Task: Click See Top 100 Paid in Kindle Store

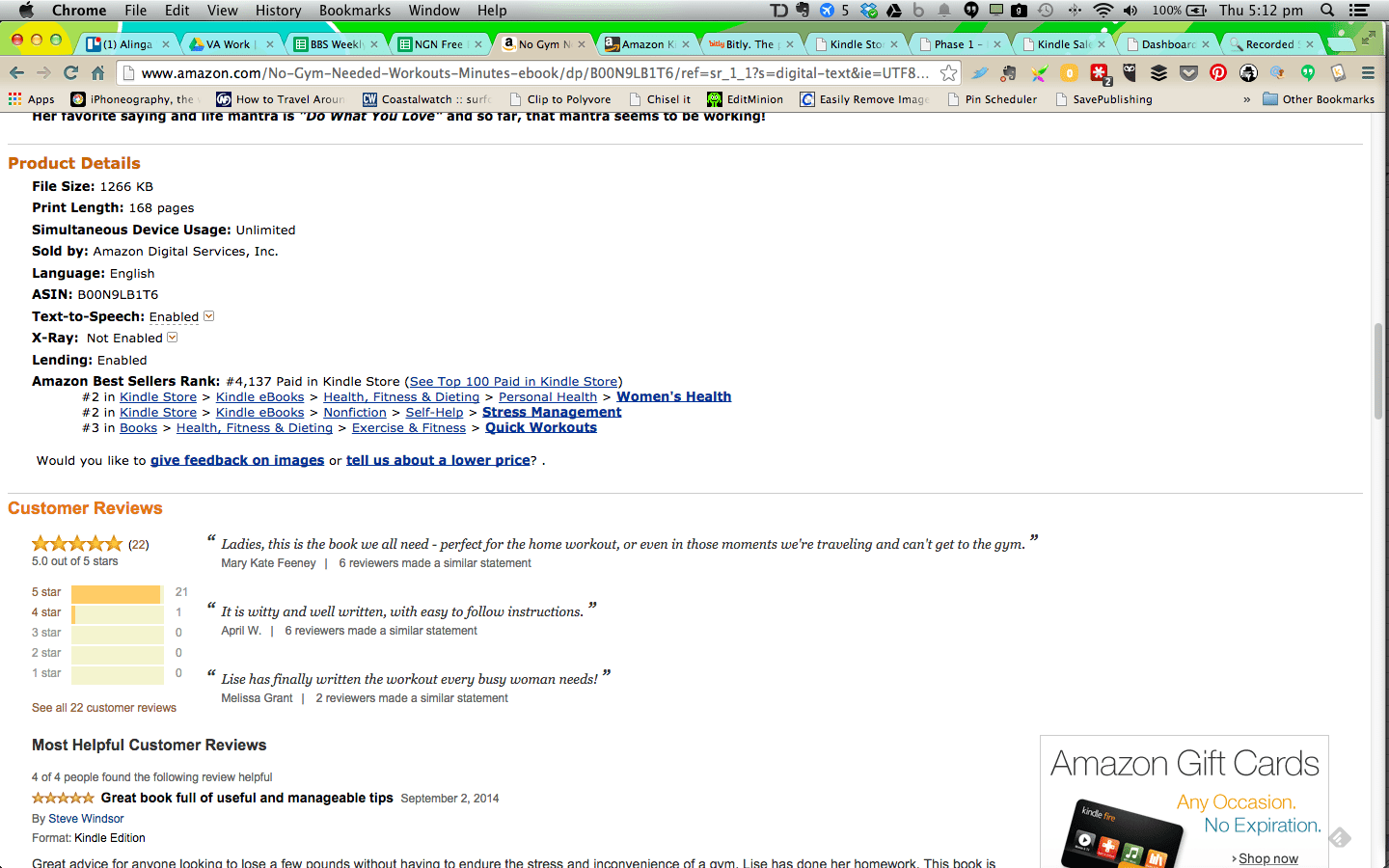Action: point(513,382)
